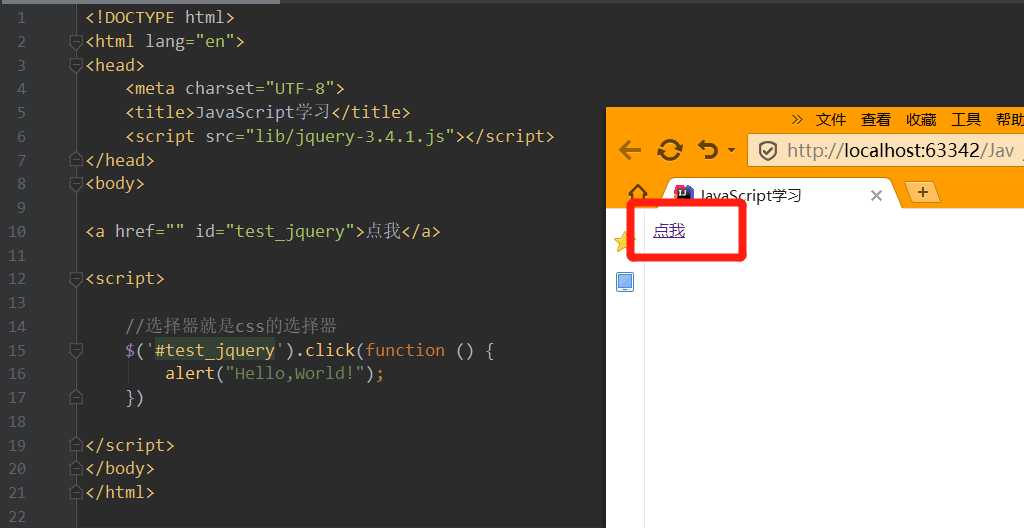
Task: Click the line number 22 in gutter
Action: pyautogui.click(x=17, y=518)
